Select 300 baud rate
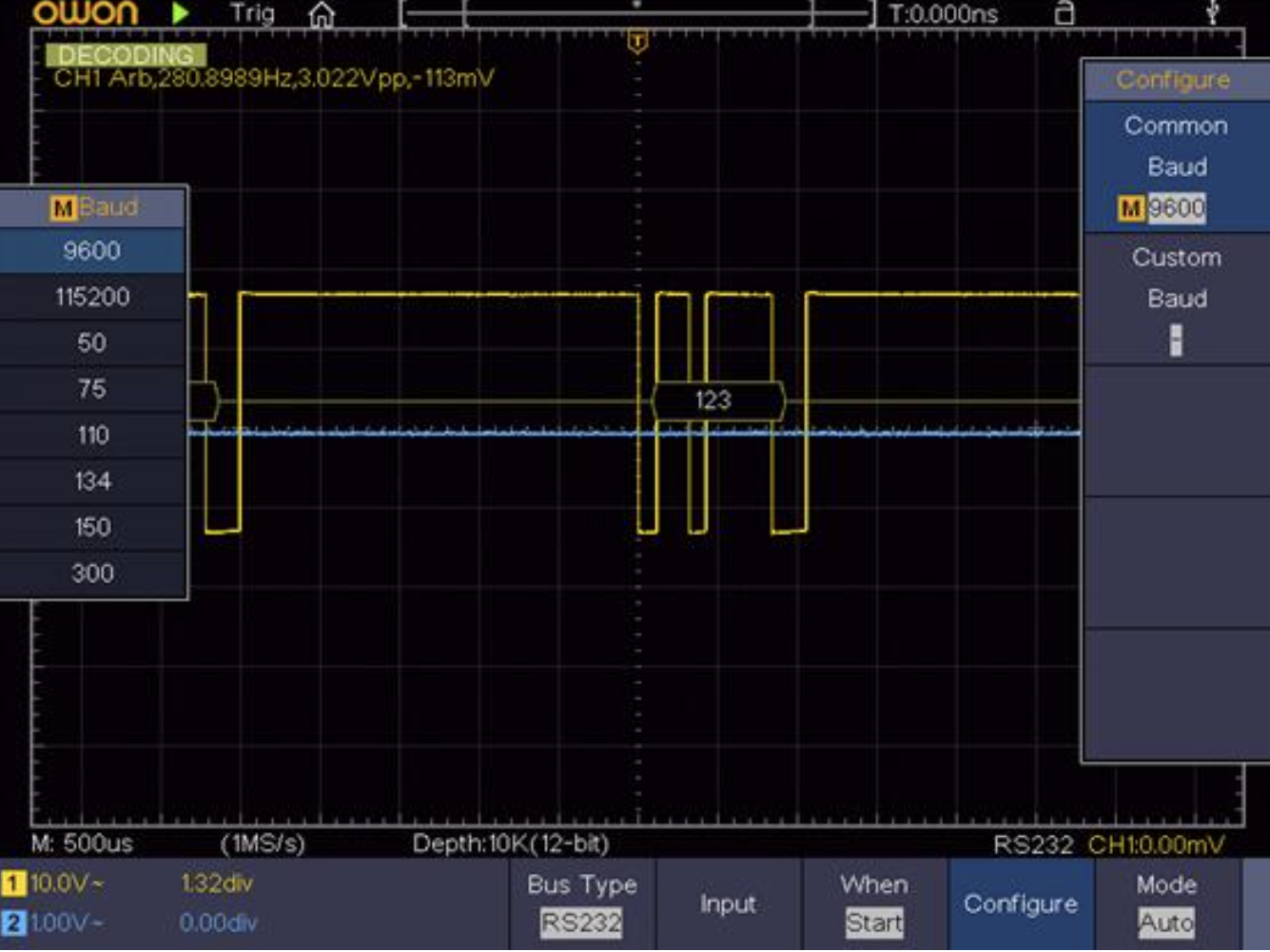The image size is (1270, 952). (93, 573)
